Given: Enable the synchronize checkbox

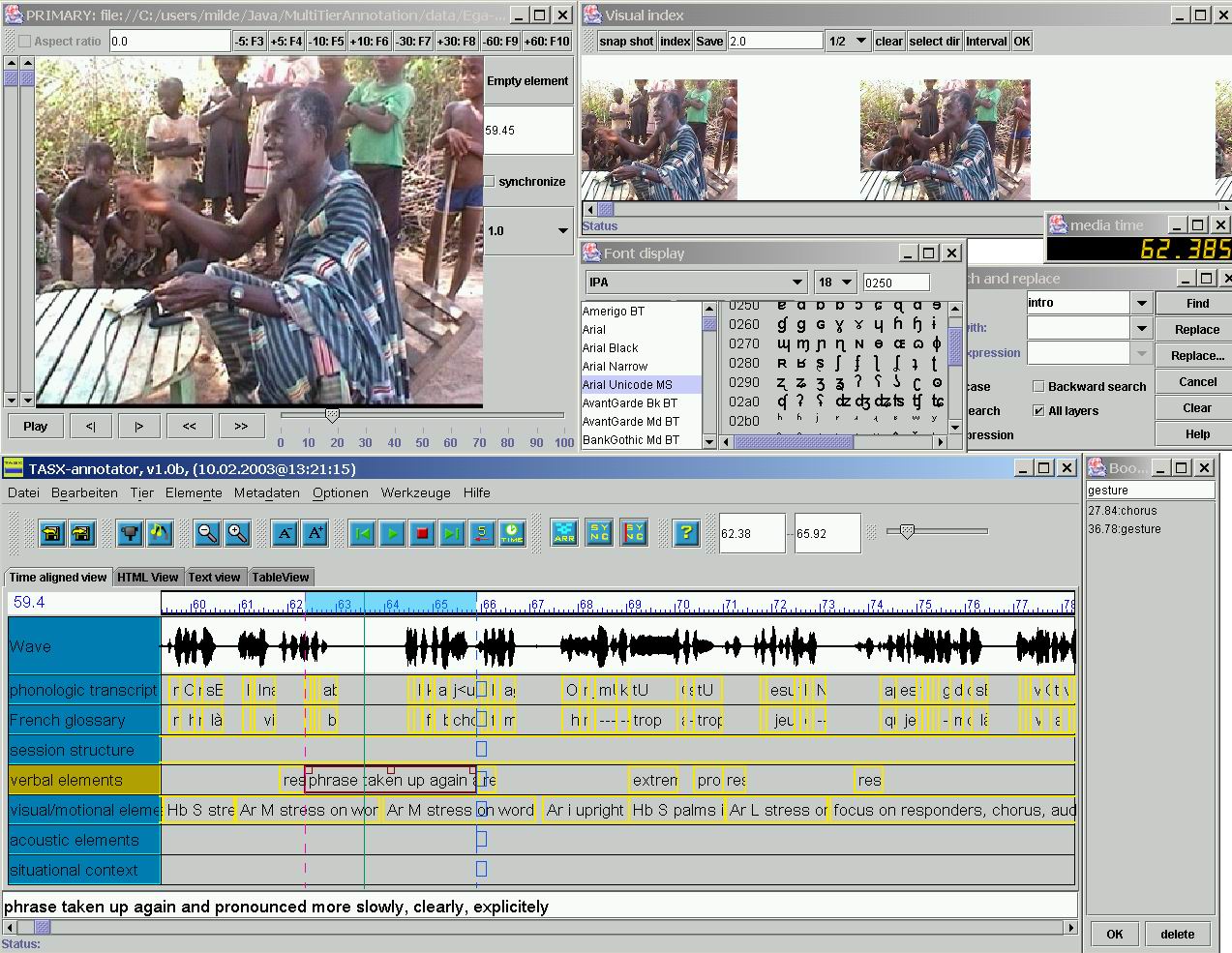Looking at the screenshot, I should (x=490, y=182).
